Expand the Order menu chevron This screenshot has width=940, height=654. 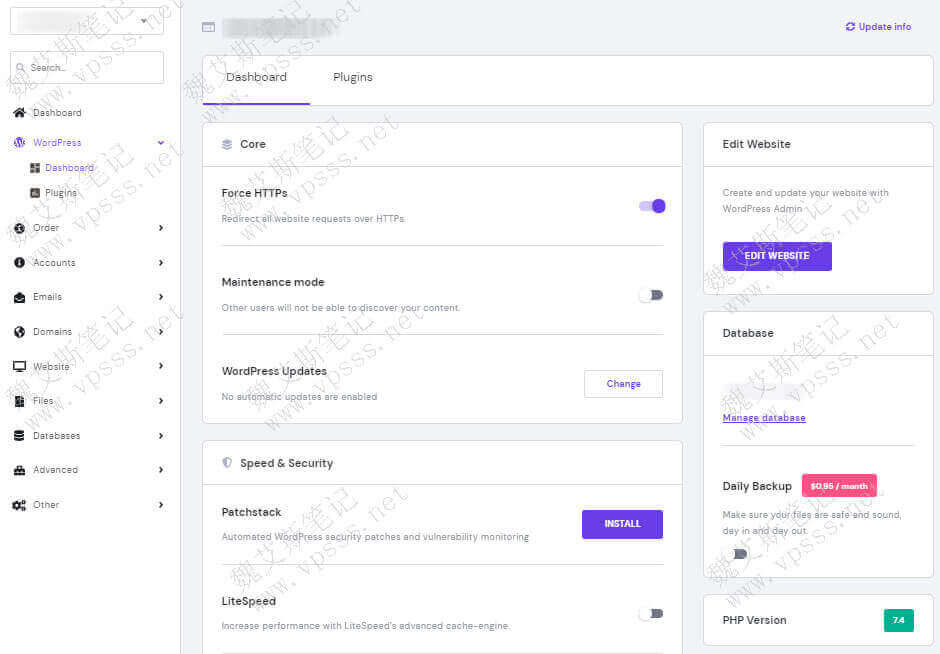click(161, 228)
